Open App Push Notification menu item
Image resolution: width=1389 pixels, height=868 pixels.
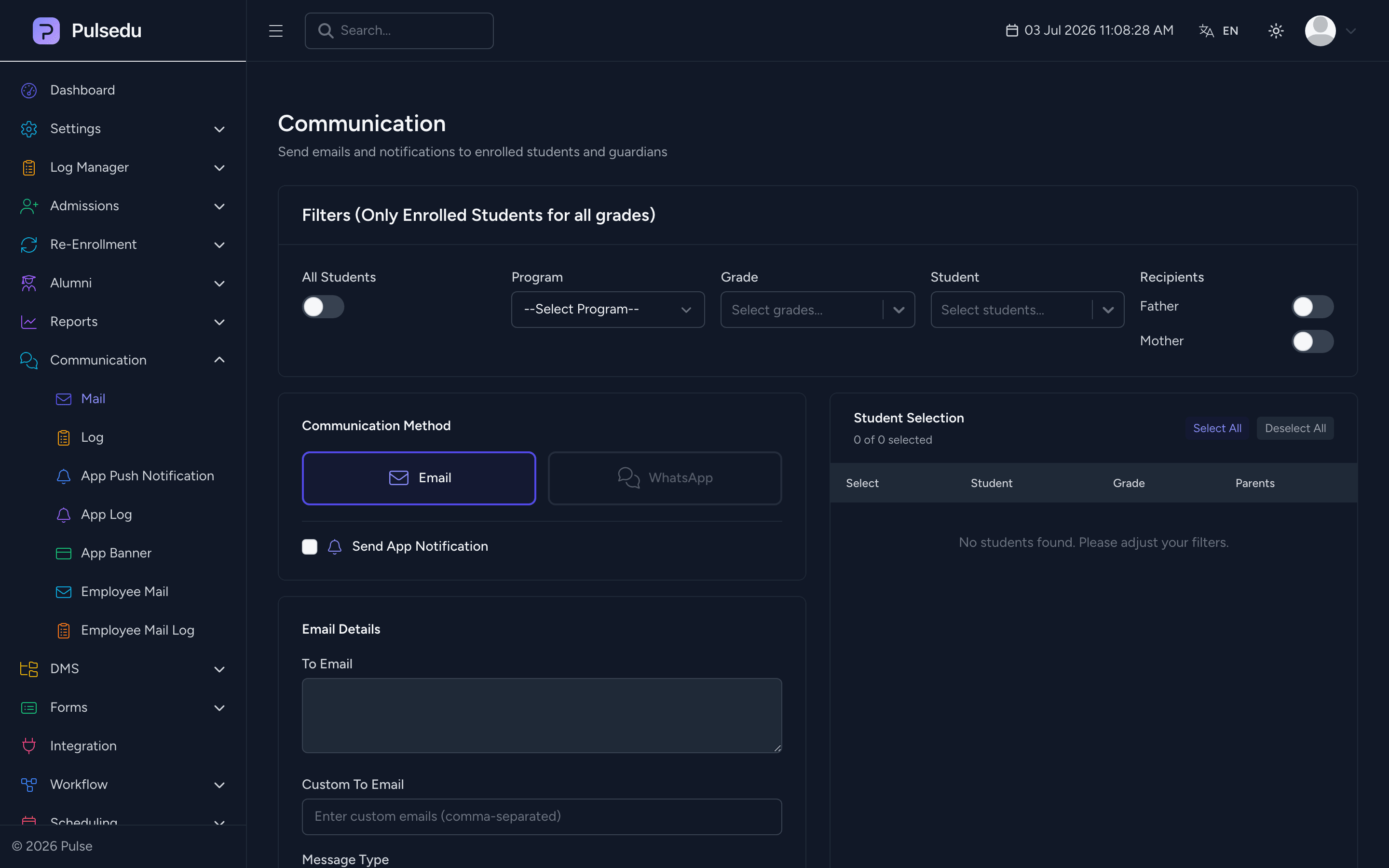pyautogui.click(x=148, y=476)
